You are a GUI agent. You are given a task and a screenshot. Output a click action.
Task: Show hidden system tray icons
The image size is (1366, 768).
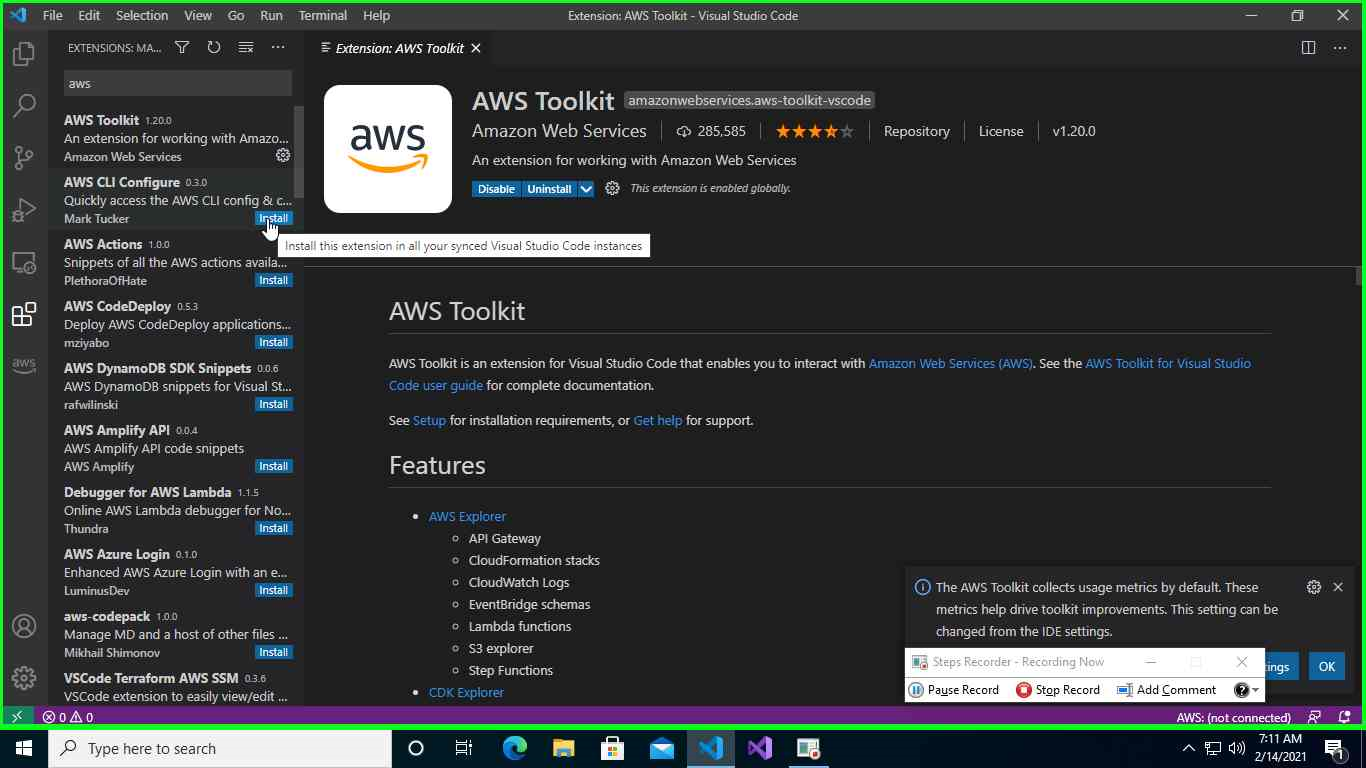1189,748
